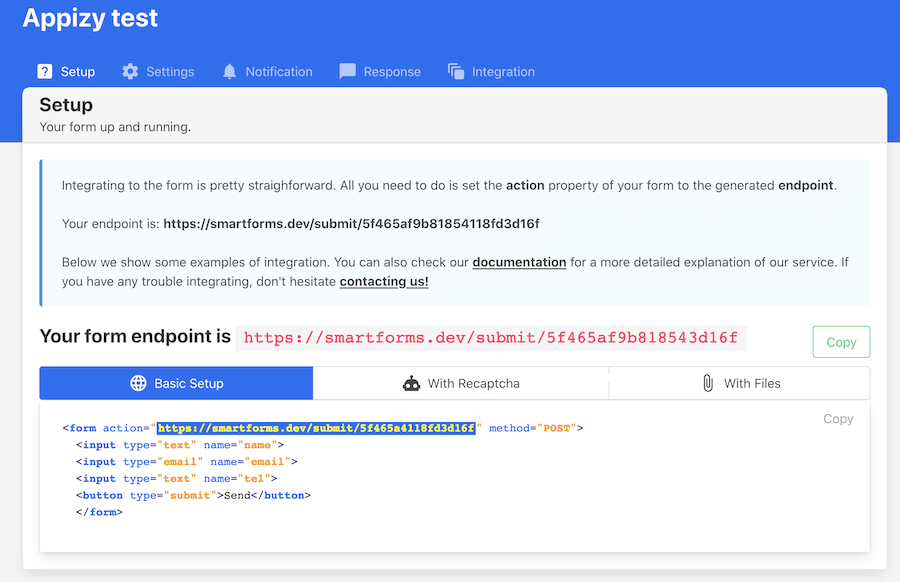This screenshot has height=582, width=900.
Task: Click the Response chat bubble icon
Action: (347, 72)
